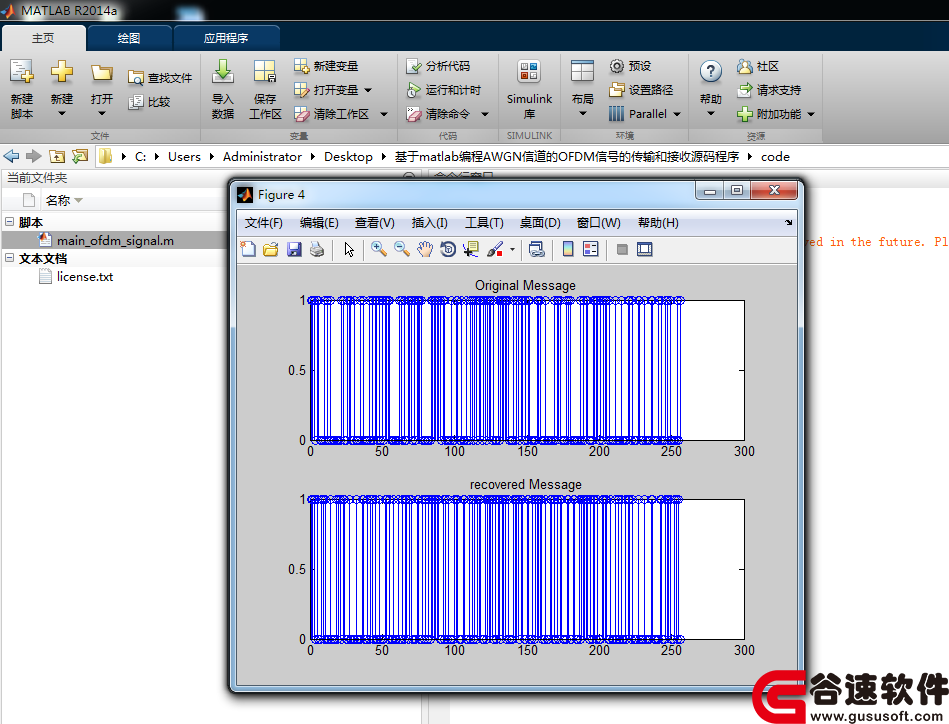This screenshot has height=724, width=949.
Task: Switch to the 主页 (Home) tab
Action: [43, 38]
